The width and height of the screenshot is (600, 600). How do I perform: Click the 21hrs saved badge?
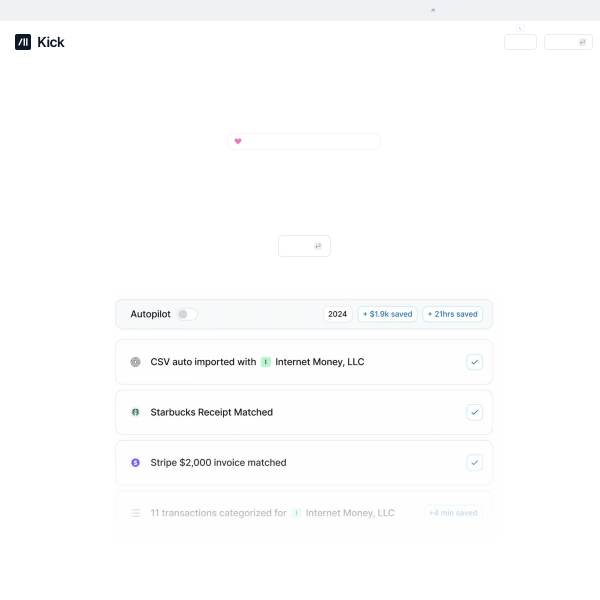[x=453, y=314]
